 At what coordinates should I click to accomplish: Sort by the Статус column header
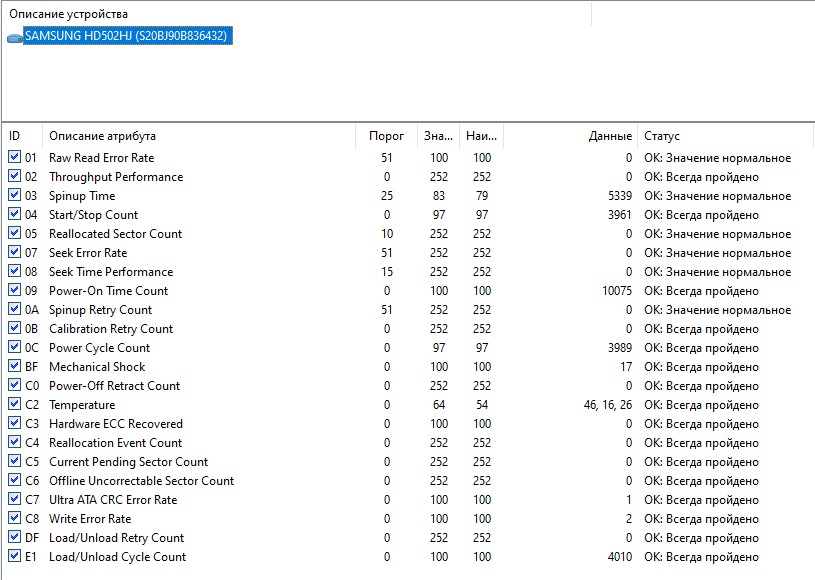pos(662,136)
